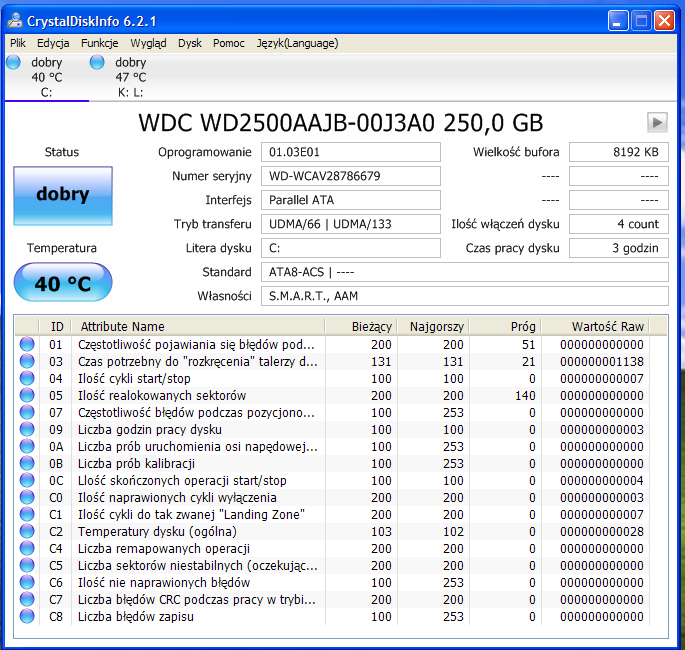Click the Interfejs field showing Parallel ATA

[351, 200]
